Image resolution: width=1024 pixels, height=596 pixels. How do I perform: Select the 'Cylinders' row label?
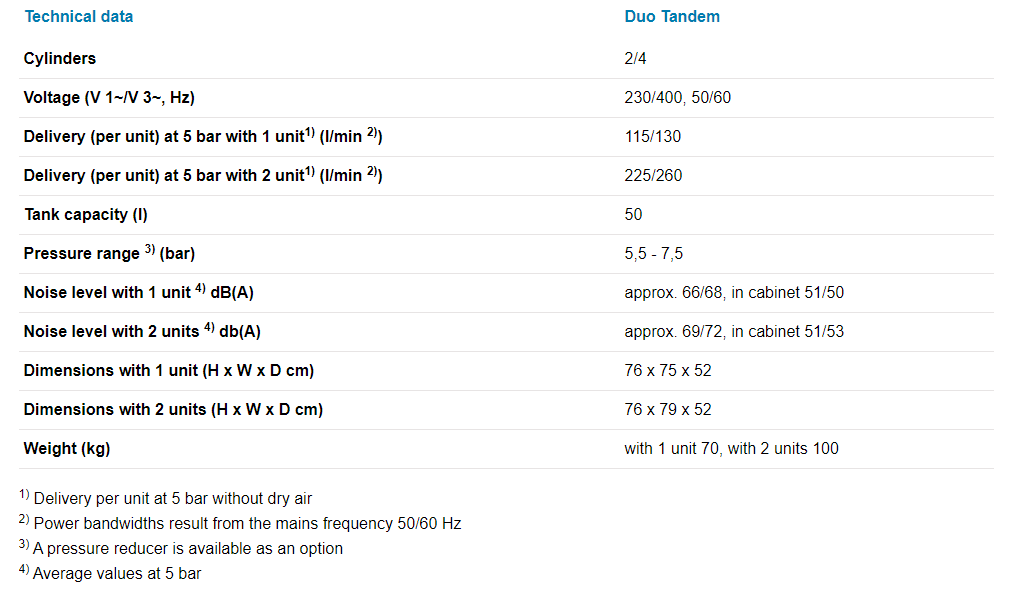point(60,59)
